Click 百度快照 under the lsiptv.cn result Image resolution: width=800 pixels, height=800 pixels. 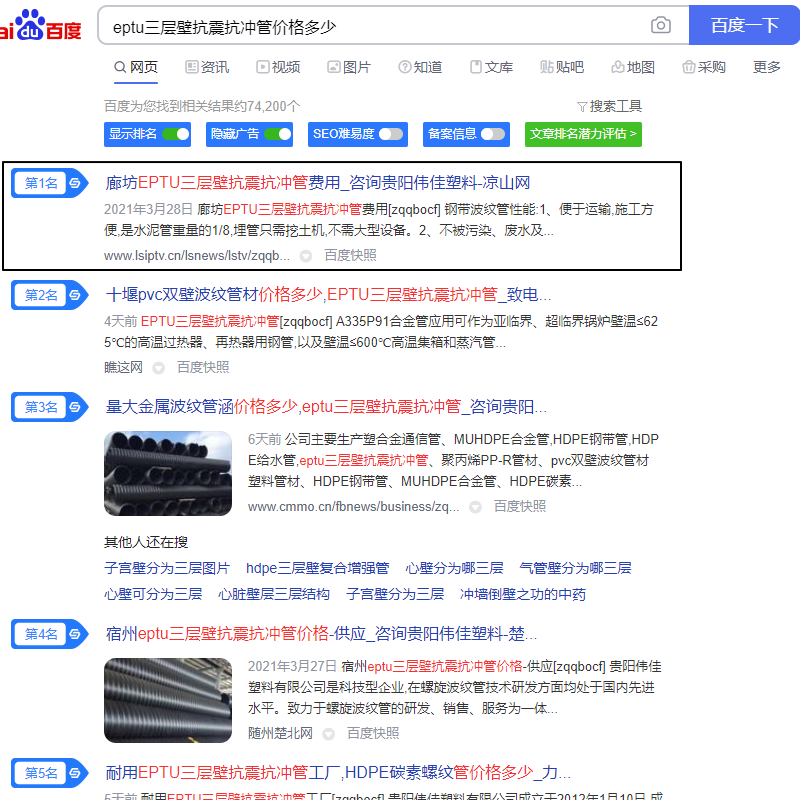pyautogui.click(x=350, y=255)
